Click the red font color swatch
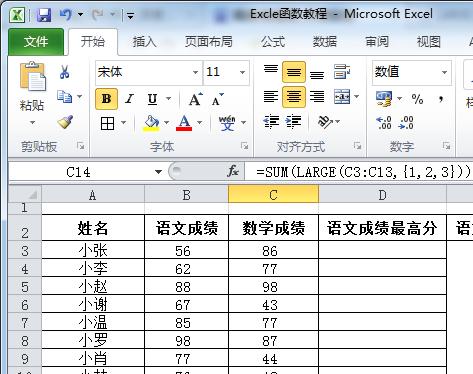Screen dimensions: 473x374 (184, 123)
